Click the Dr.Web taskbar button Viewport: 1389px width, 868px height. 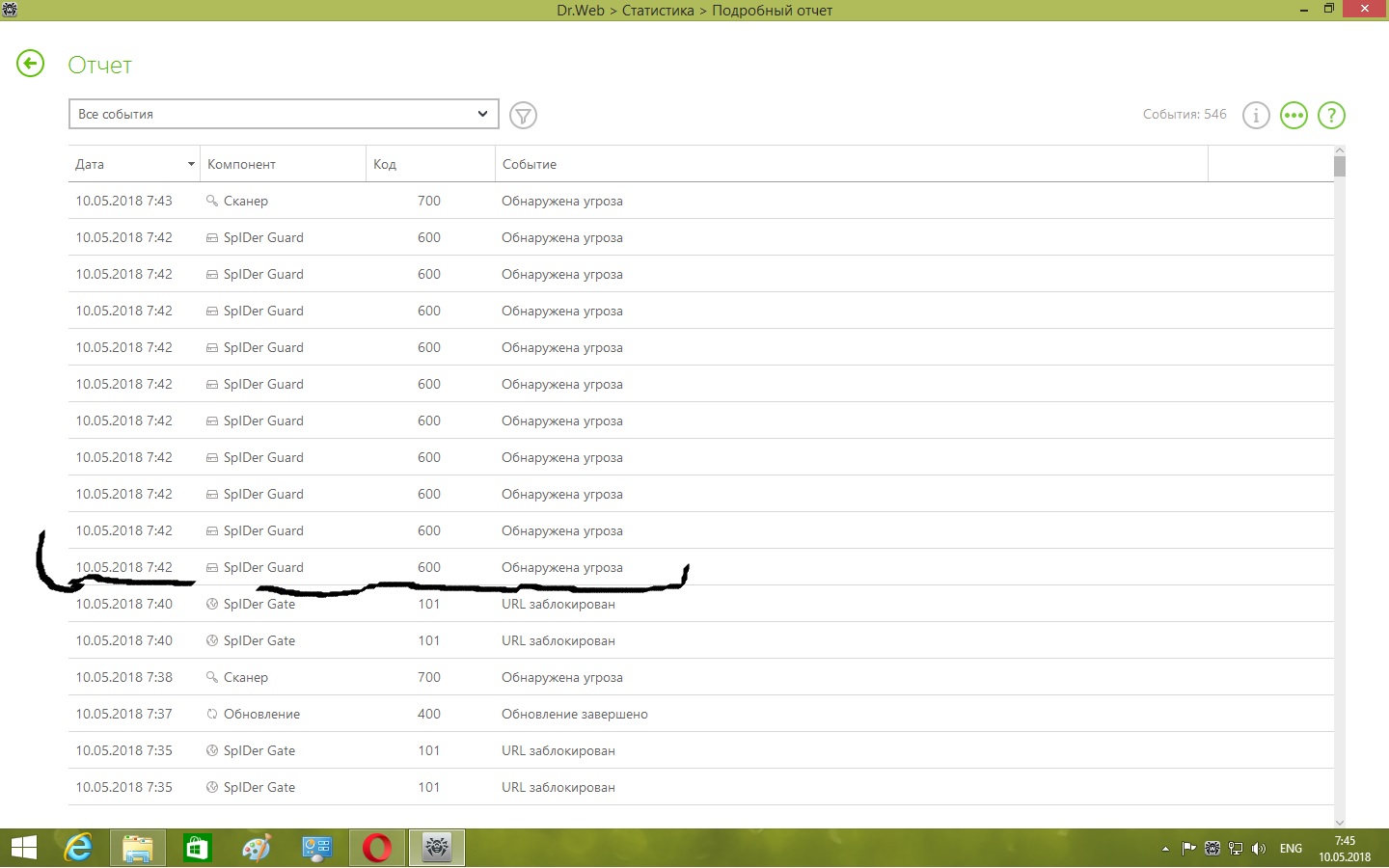pos(437,849)
